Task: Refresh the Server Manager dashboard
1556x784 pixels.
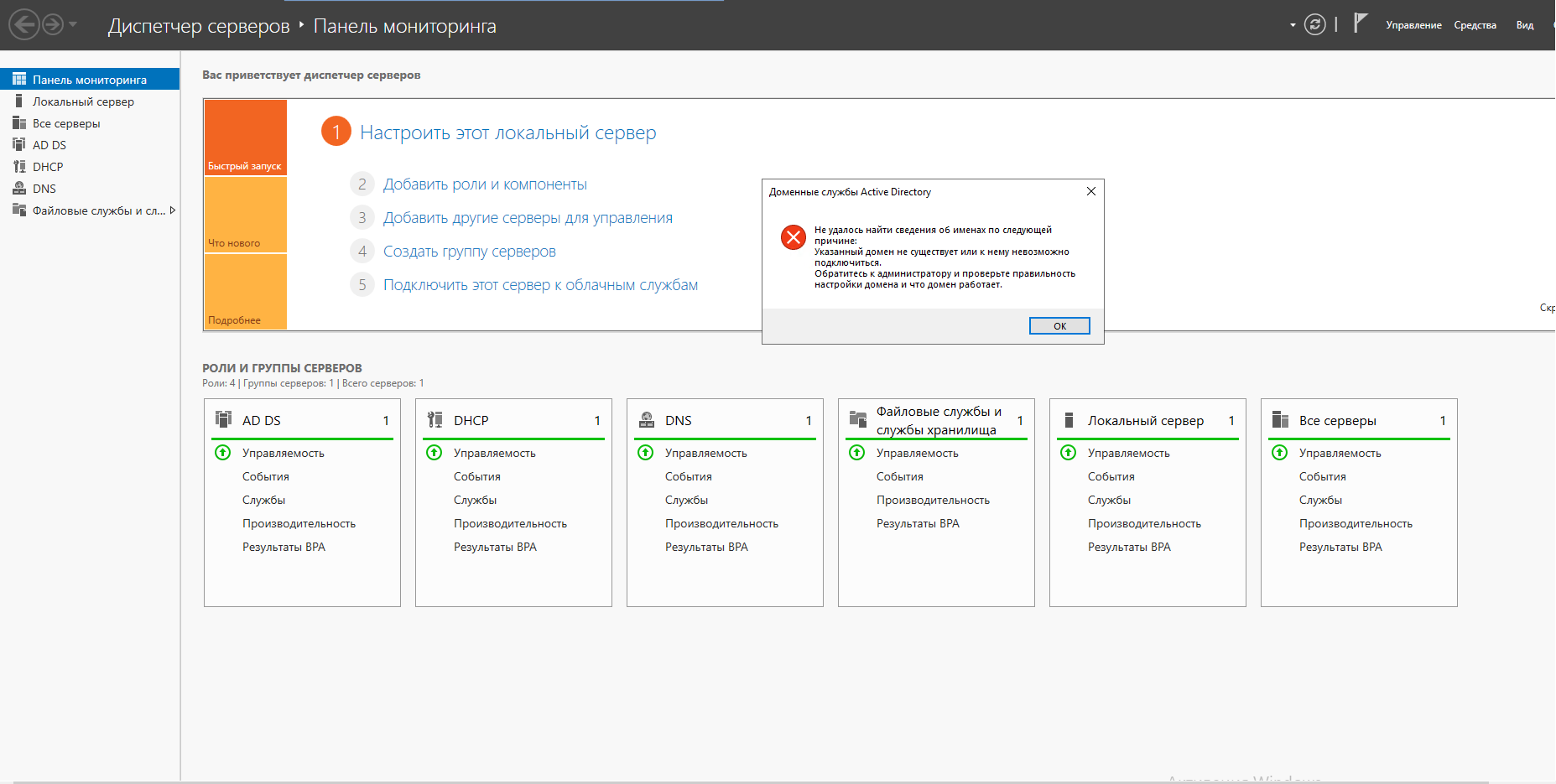Action: [x=1315, y=24]
